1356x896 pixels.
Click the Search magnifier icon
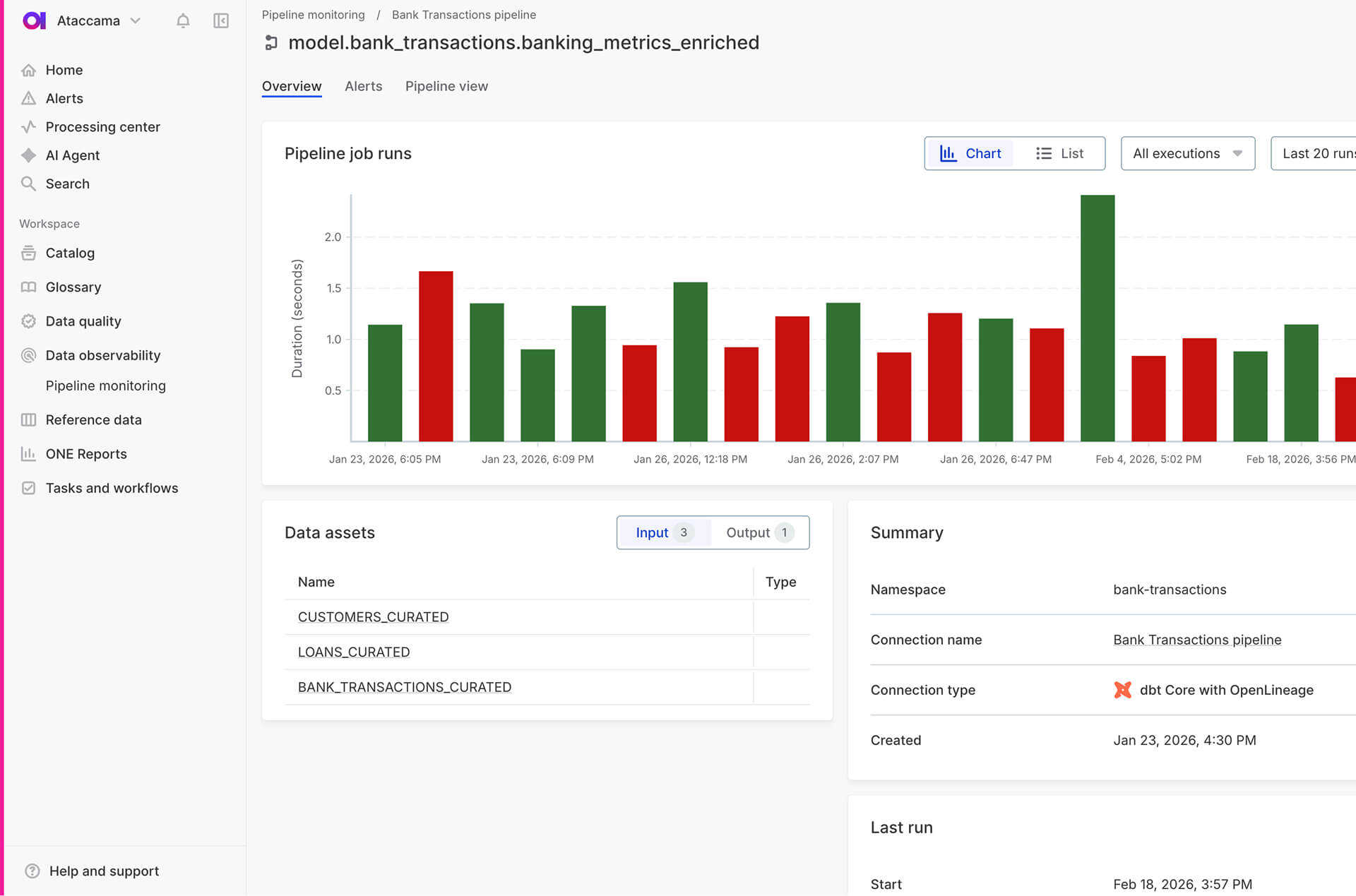28,184
